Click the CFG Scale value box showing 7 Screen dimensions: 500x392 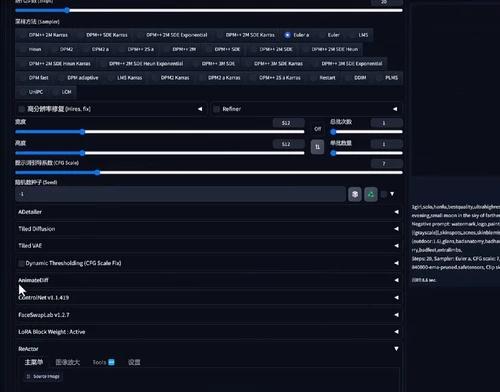[387, 164]
